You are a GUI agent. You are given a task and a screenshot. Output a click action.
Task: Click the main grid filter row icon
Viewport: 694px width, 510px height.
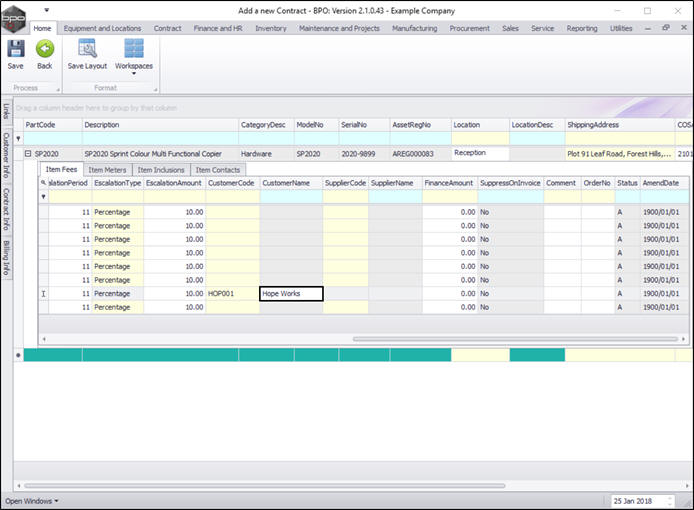click(18, 139)
